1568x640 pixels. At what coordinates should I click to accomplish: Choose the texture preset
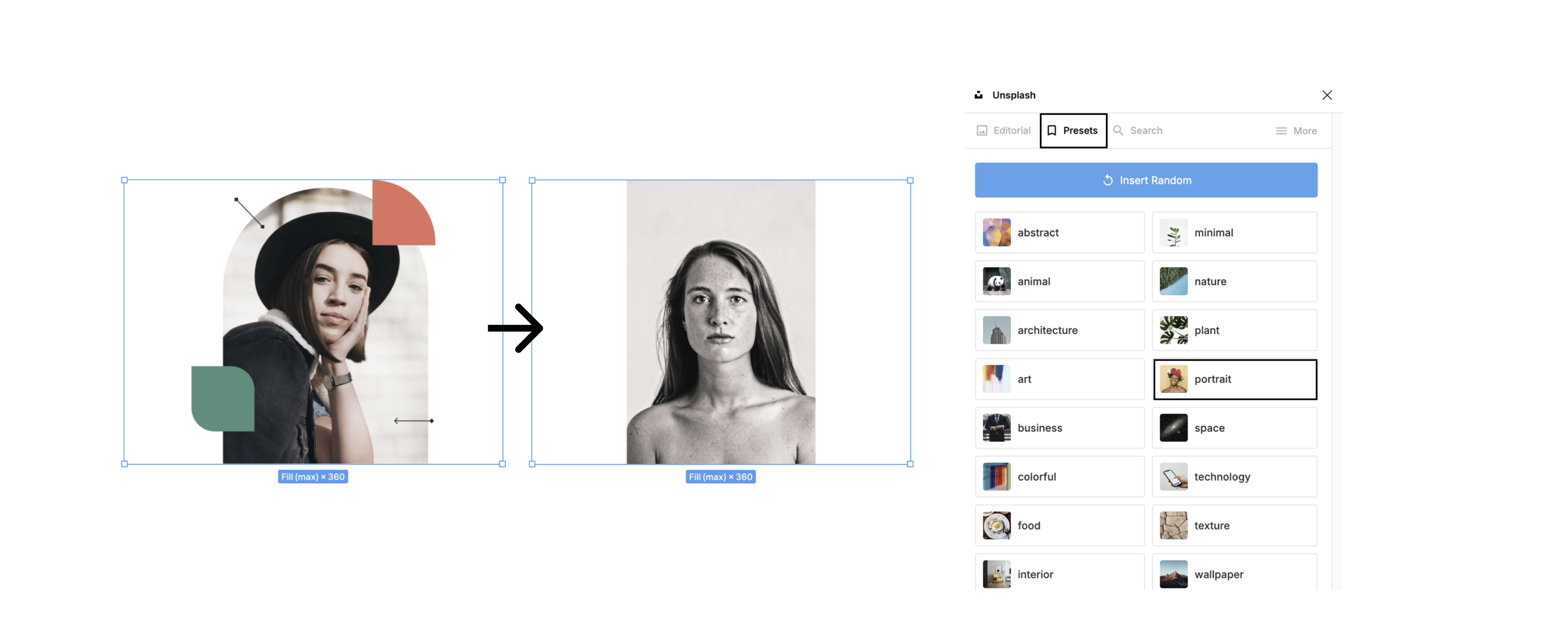[x=1234, y=526]
